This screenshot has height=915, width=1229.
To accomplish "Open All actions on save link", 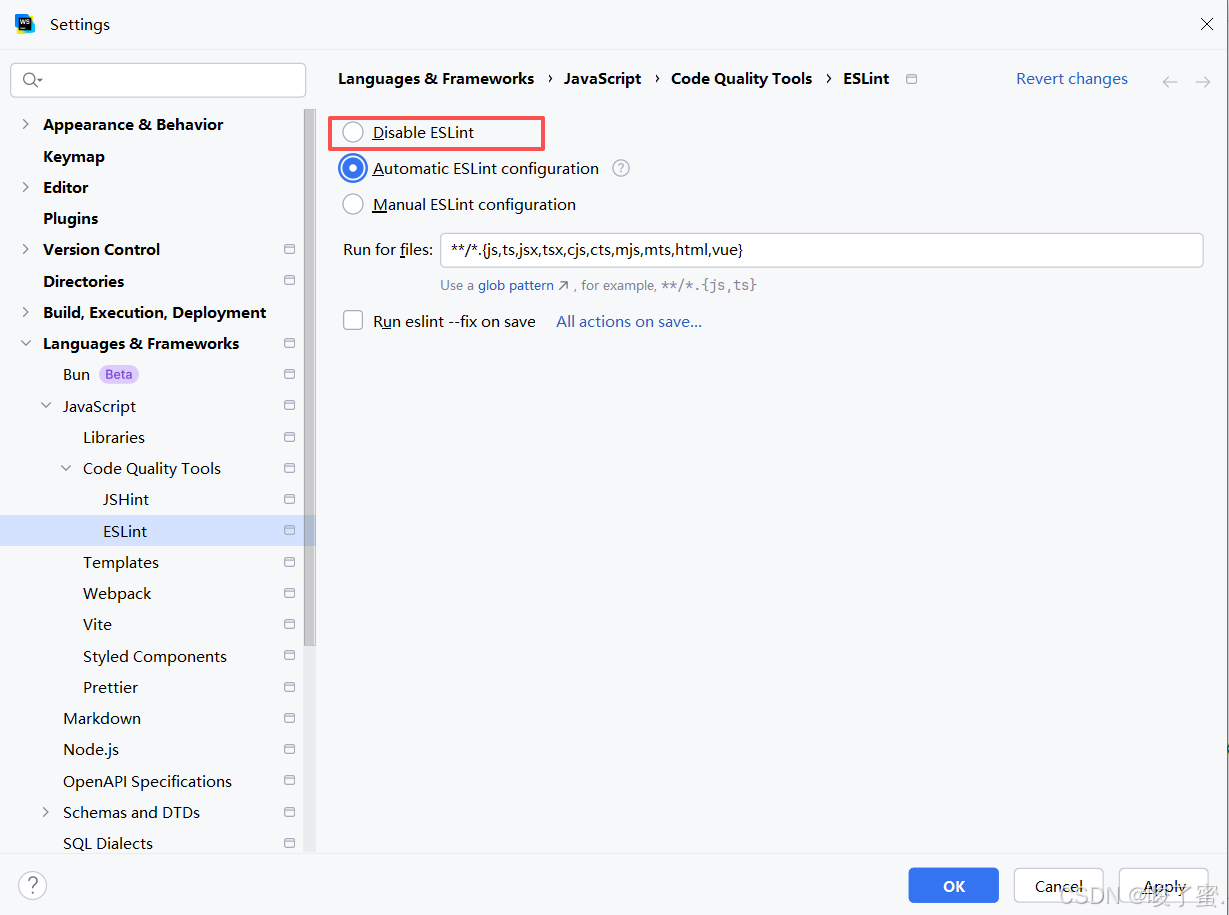I will pyautogui.click(x=629, y=321).
